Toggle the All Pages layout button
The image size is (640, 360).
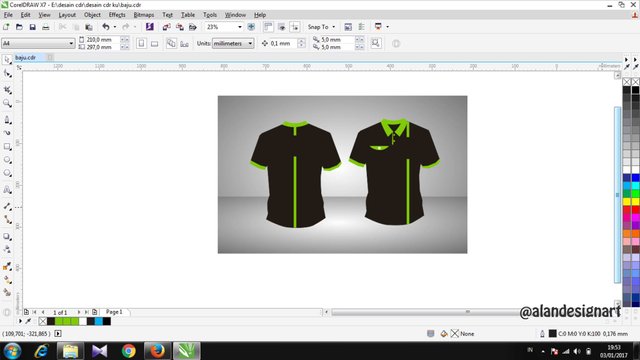pos(171,43)
